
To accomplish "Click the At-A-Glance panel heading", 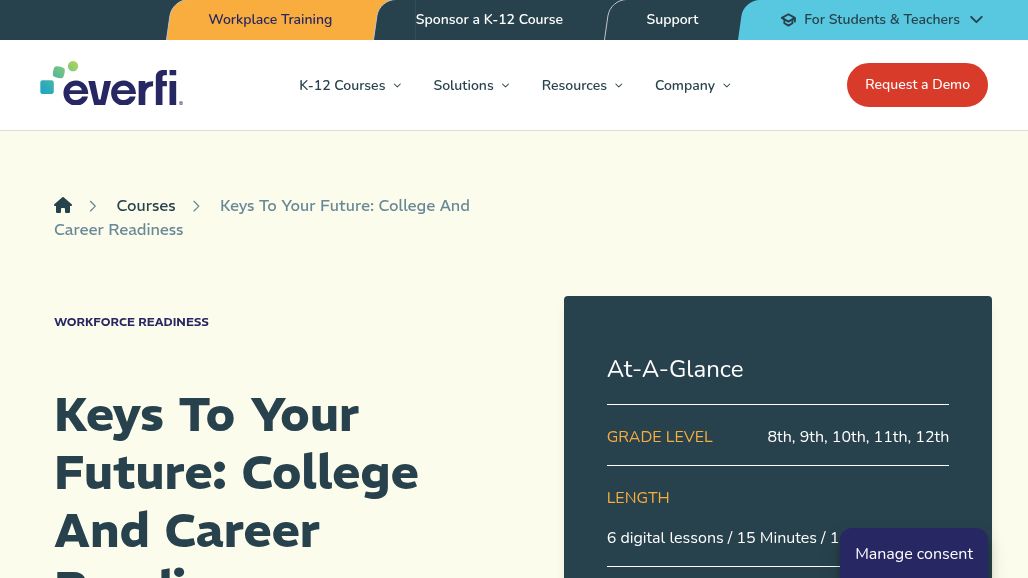I will [x=675, y=369].
